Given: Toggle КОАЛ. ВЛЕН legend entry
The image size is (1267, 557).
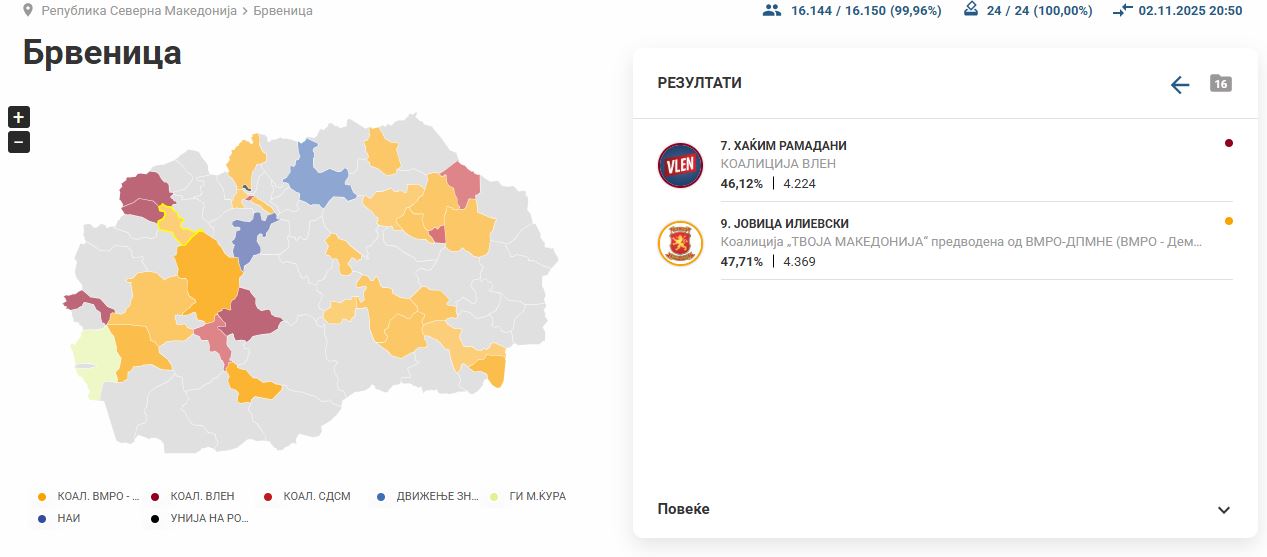Looking at the screenshot, I should (x=193, y=496).
